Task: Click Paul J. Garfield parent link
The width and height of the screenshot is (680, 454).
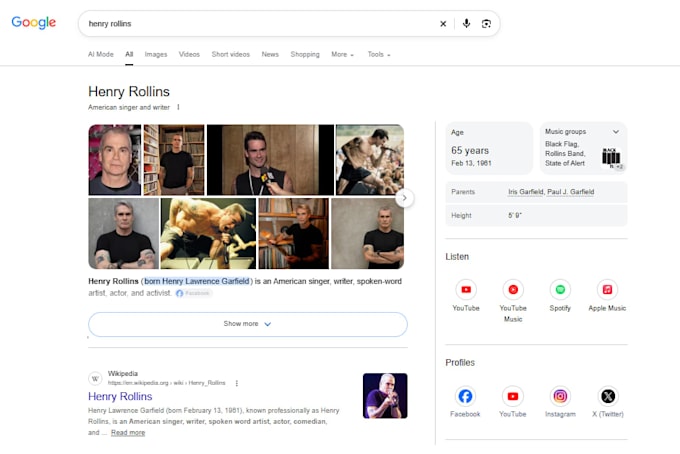Action: coord(571,192)
